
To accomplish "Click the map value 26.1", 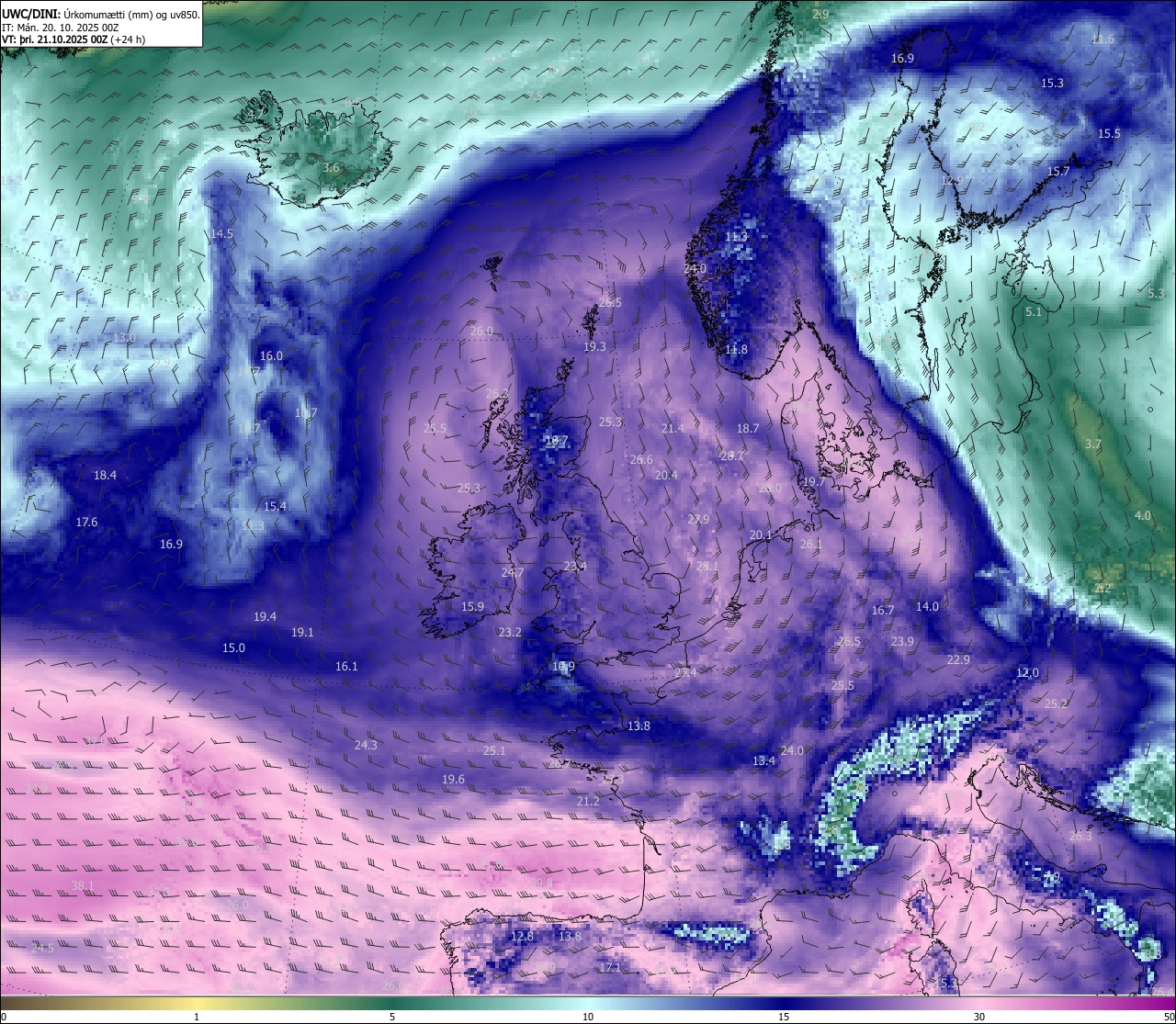I will tap(811, 545).
